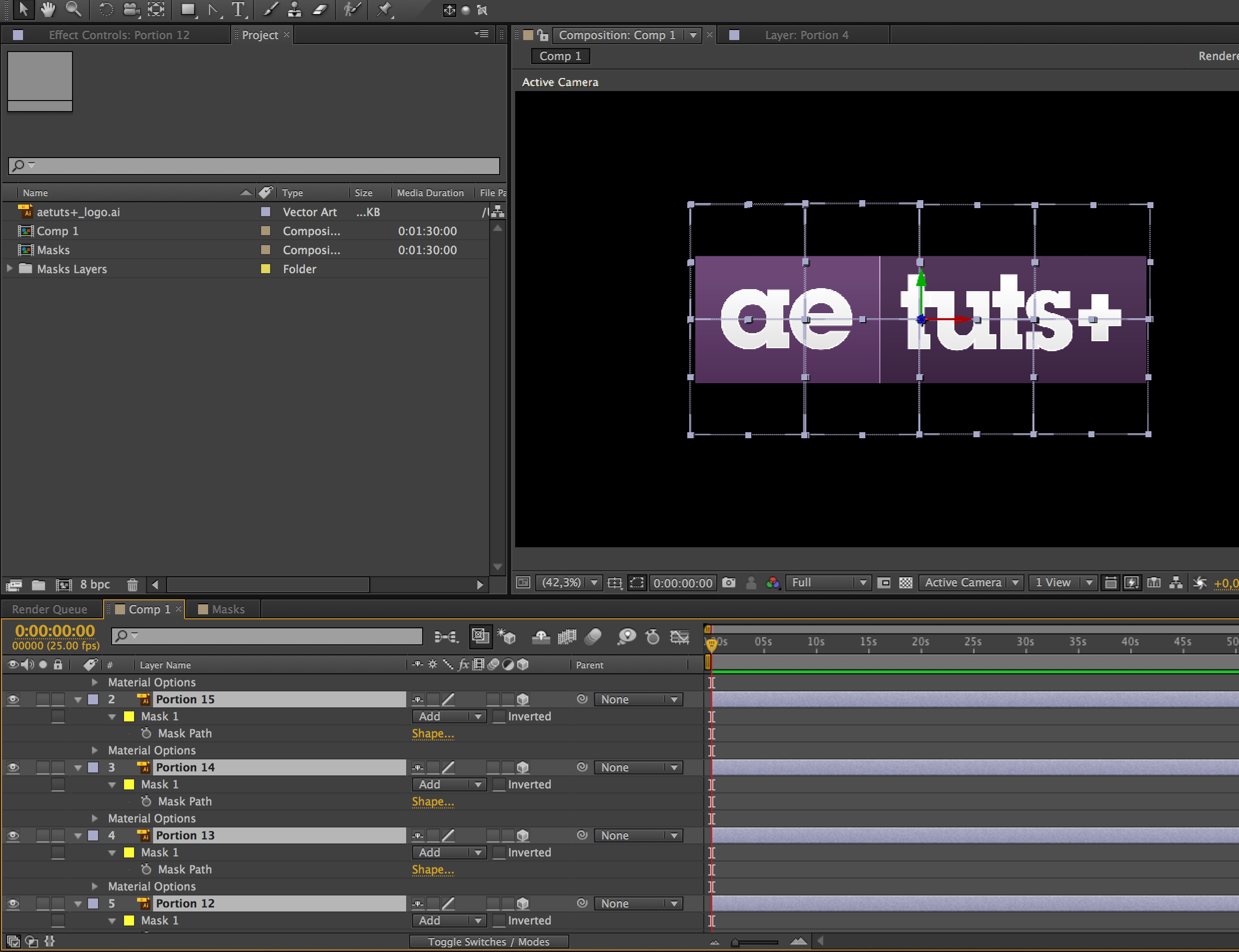Hide the Portion 15 layer
This screenshot has width=1239, height=952.
pyautogui.click(x=13, y=699)
